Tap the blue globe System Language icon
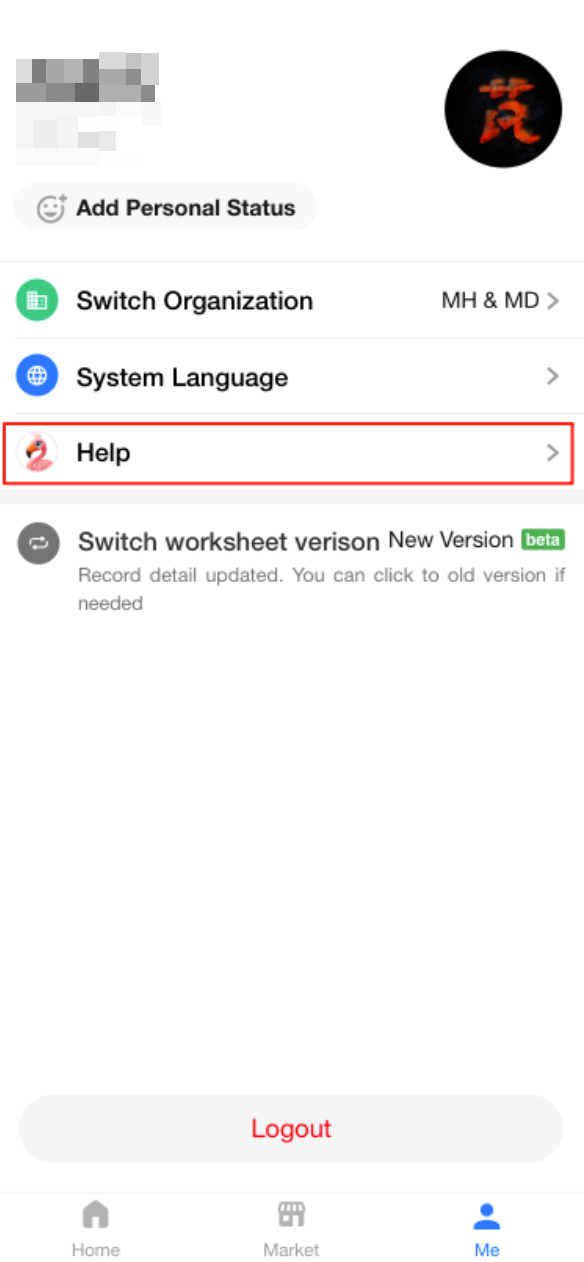584x1262 pixels. tap(37, 377)
